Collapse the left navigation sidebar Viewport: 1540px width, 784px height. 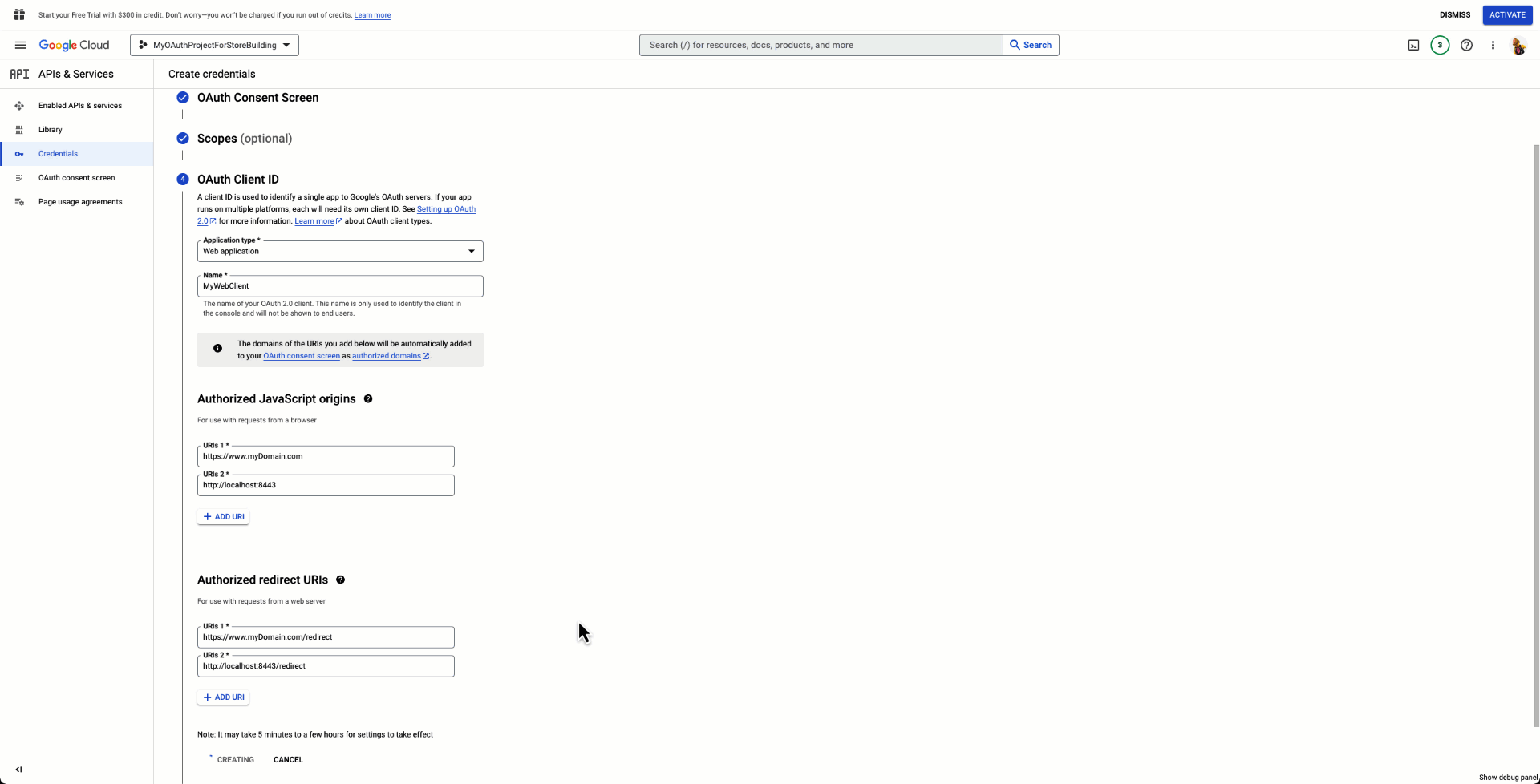click(x=18, y=770)
